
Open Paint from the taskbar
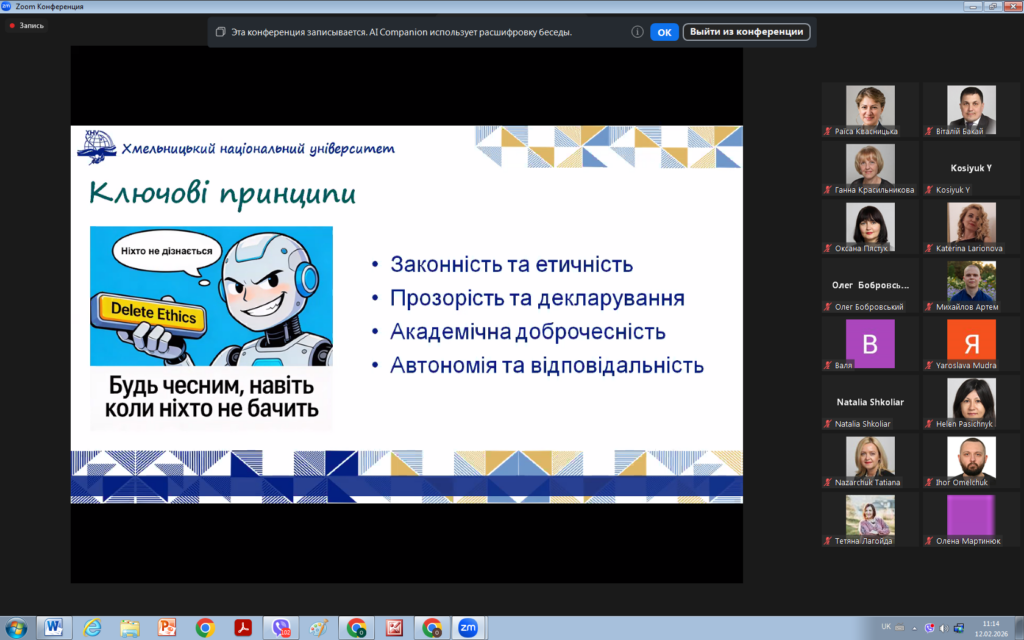pos(319,627)
